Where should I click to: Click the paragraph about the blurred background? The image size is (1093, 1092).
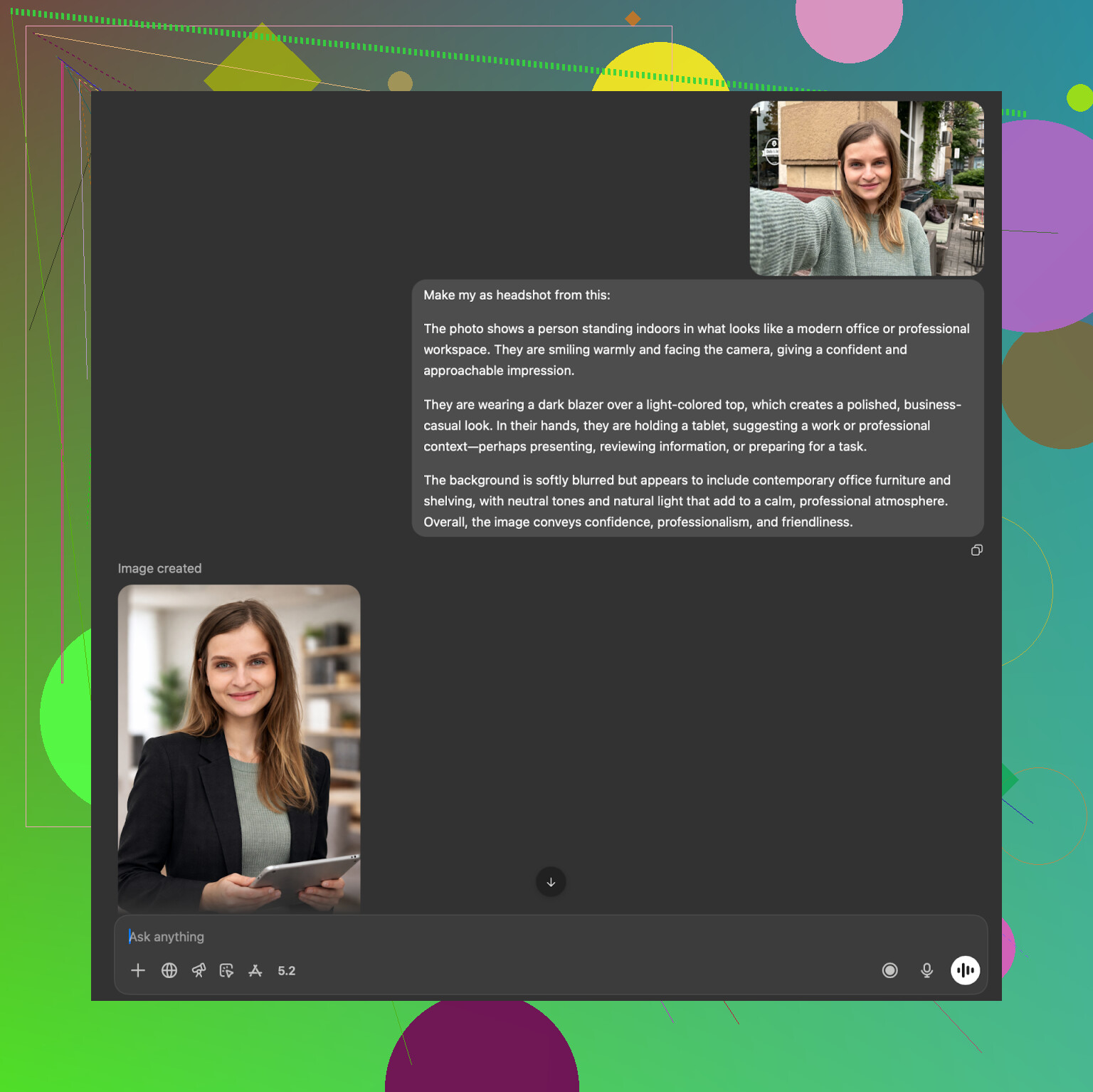click(686, 501)
